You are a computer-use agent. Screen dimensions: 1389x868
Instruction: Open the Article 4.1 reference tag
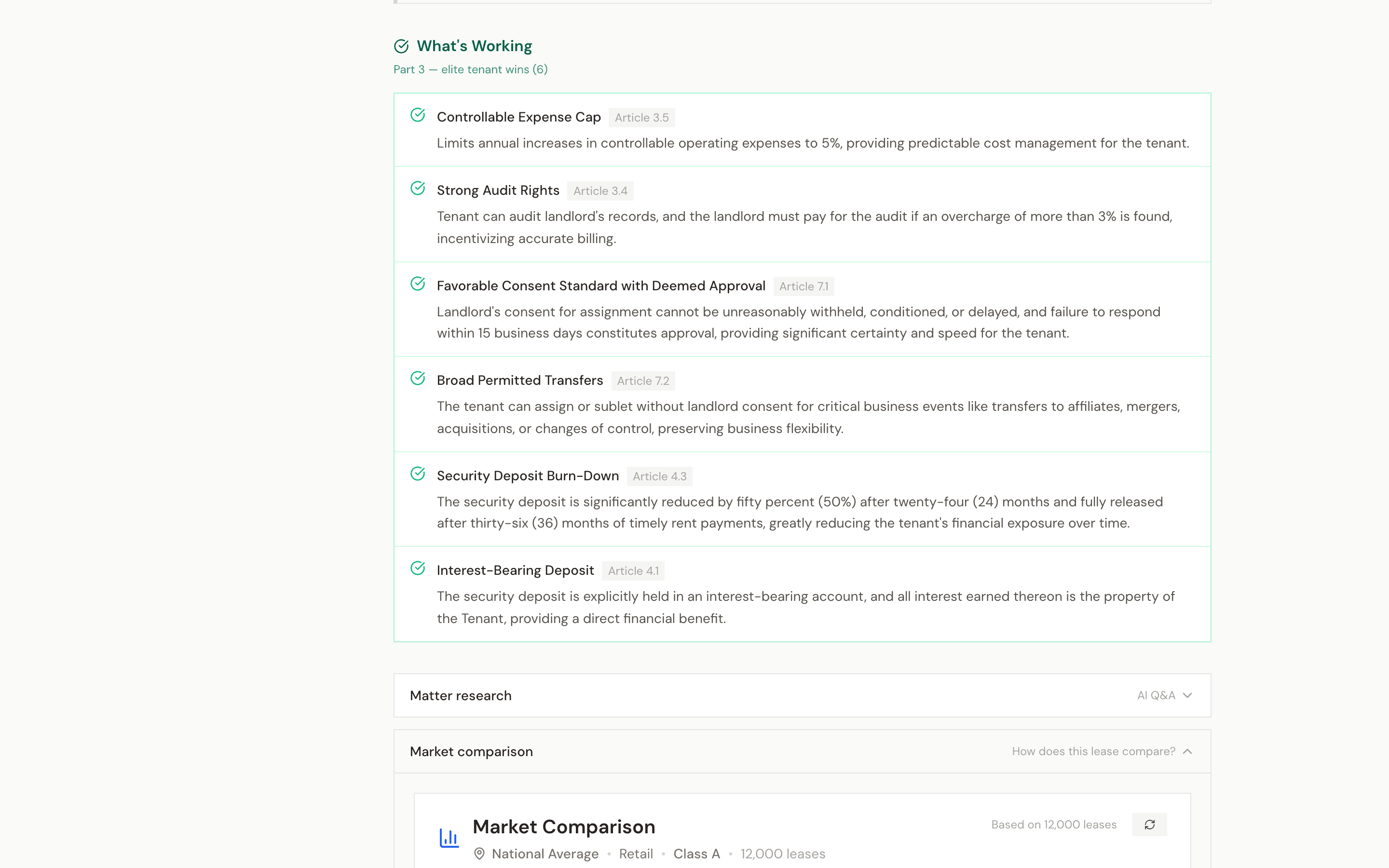click(x=633, y=571)
